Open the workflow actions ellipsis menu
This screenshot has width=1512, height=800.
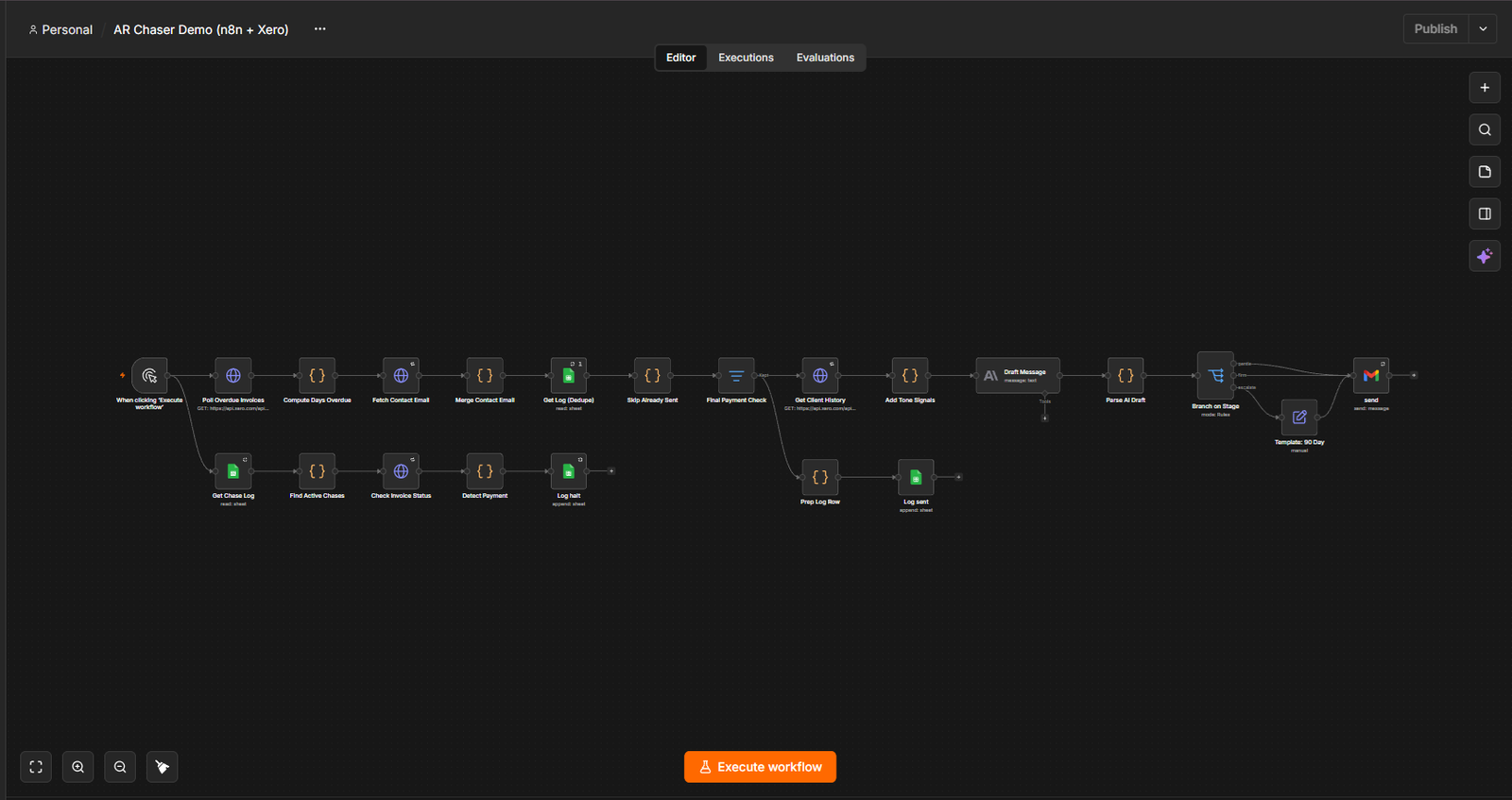coord(320,29)
